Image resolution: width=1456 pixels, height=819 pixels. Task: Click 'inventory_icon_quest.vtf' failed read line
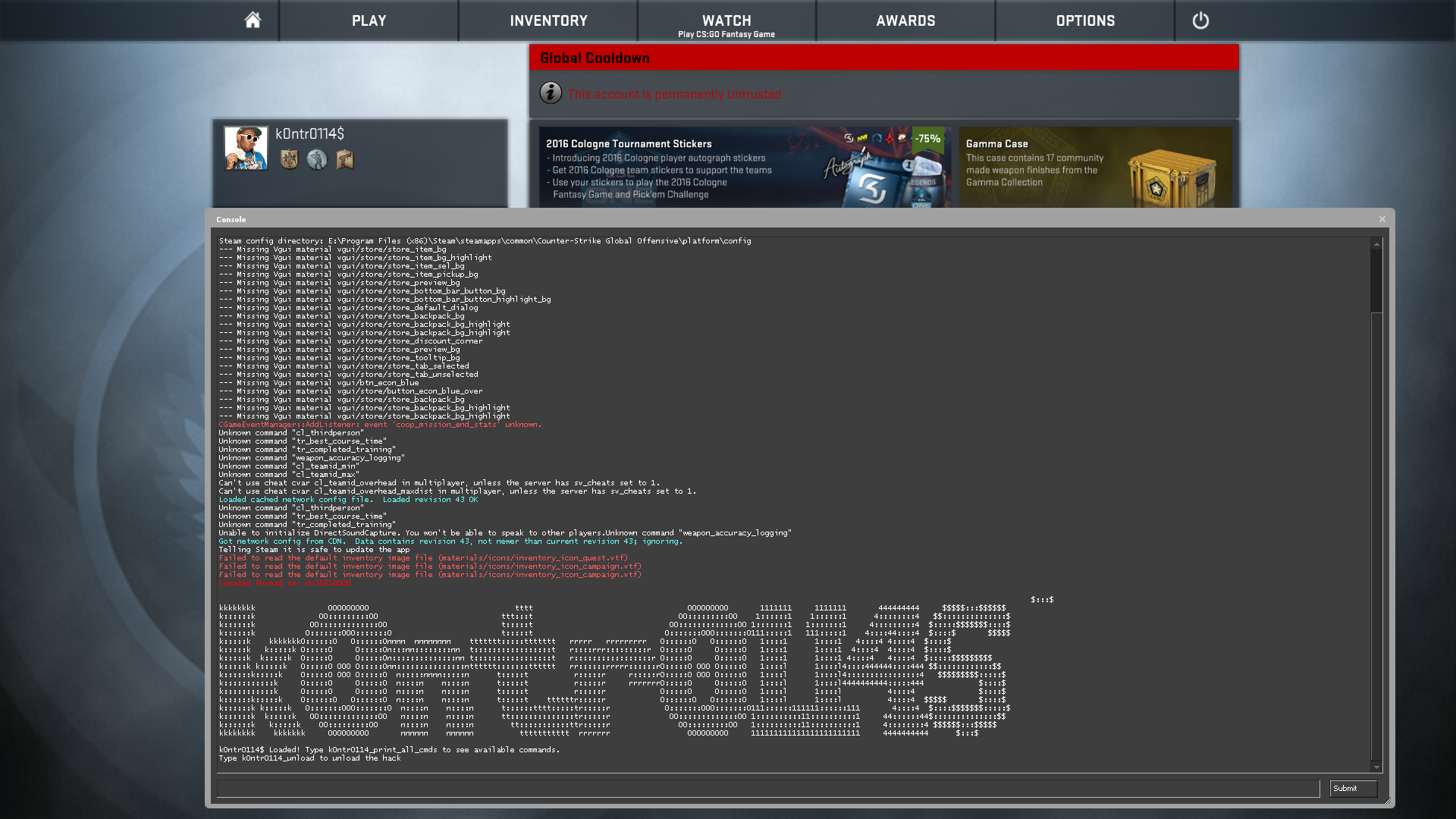(x=423, y=558)
